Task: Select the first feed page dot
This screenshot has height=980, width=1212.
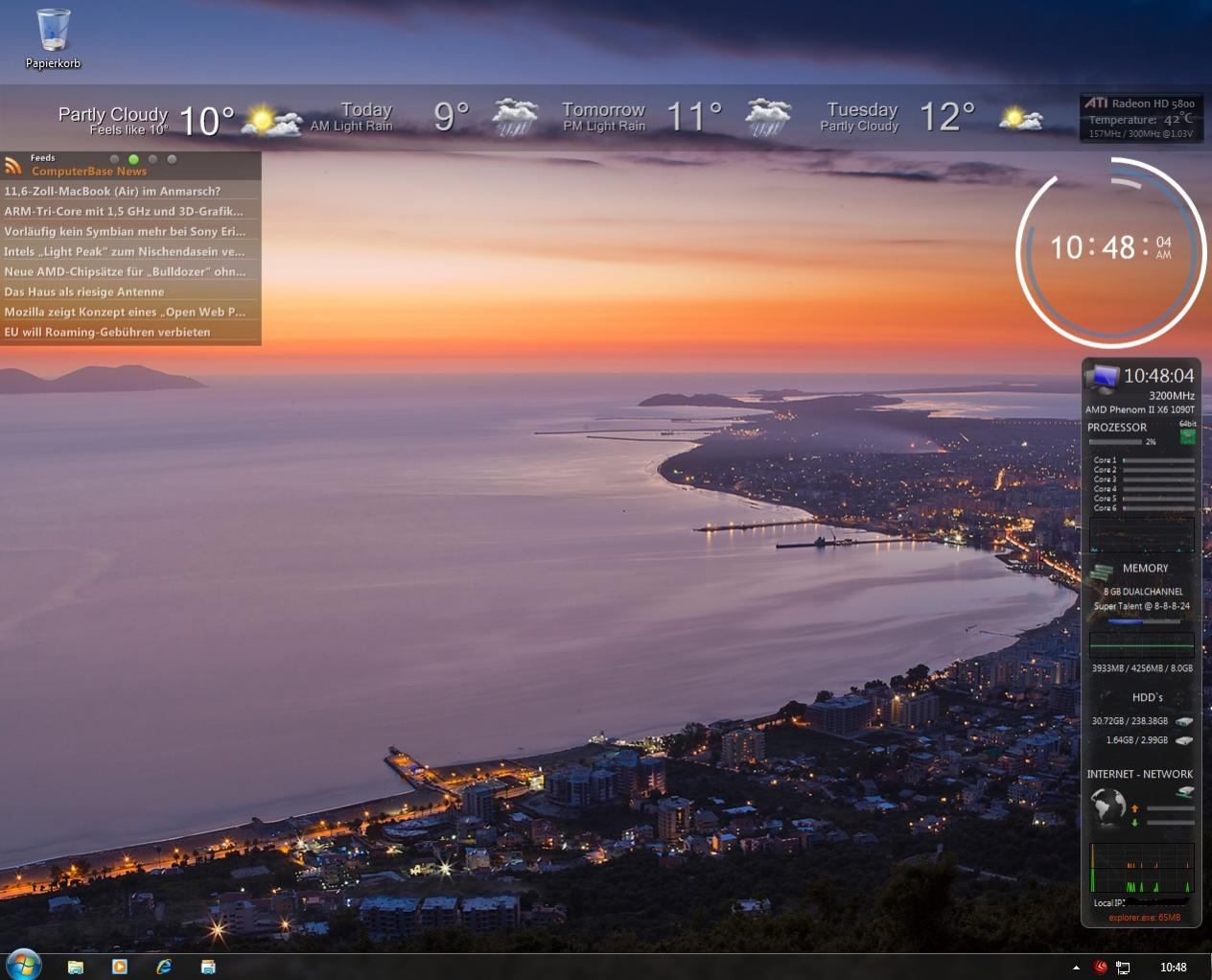Action: click(115, 159)
